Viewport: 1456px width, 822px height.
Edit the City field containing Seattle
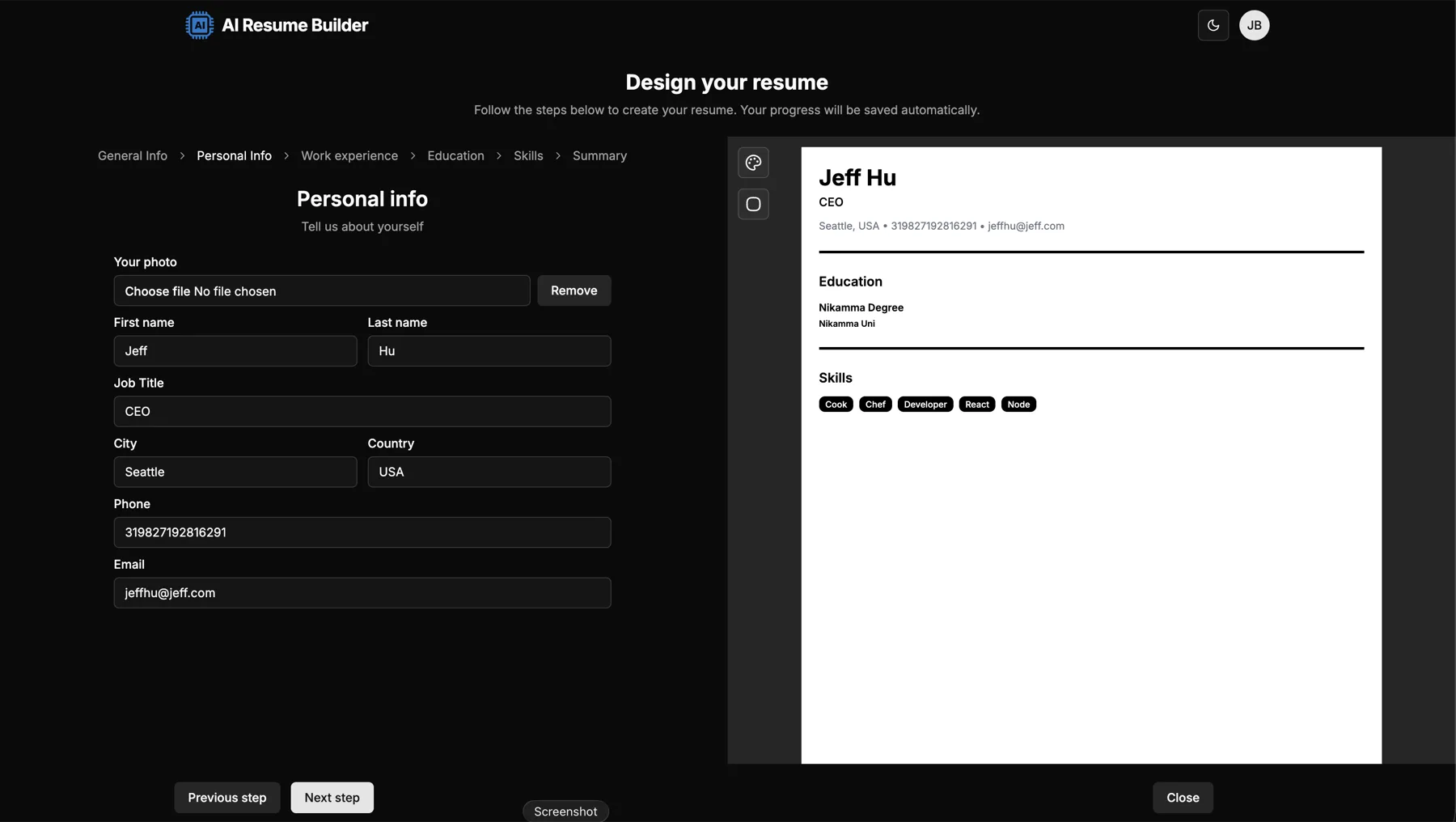(x=235, y=472)
